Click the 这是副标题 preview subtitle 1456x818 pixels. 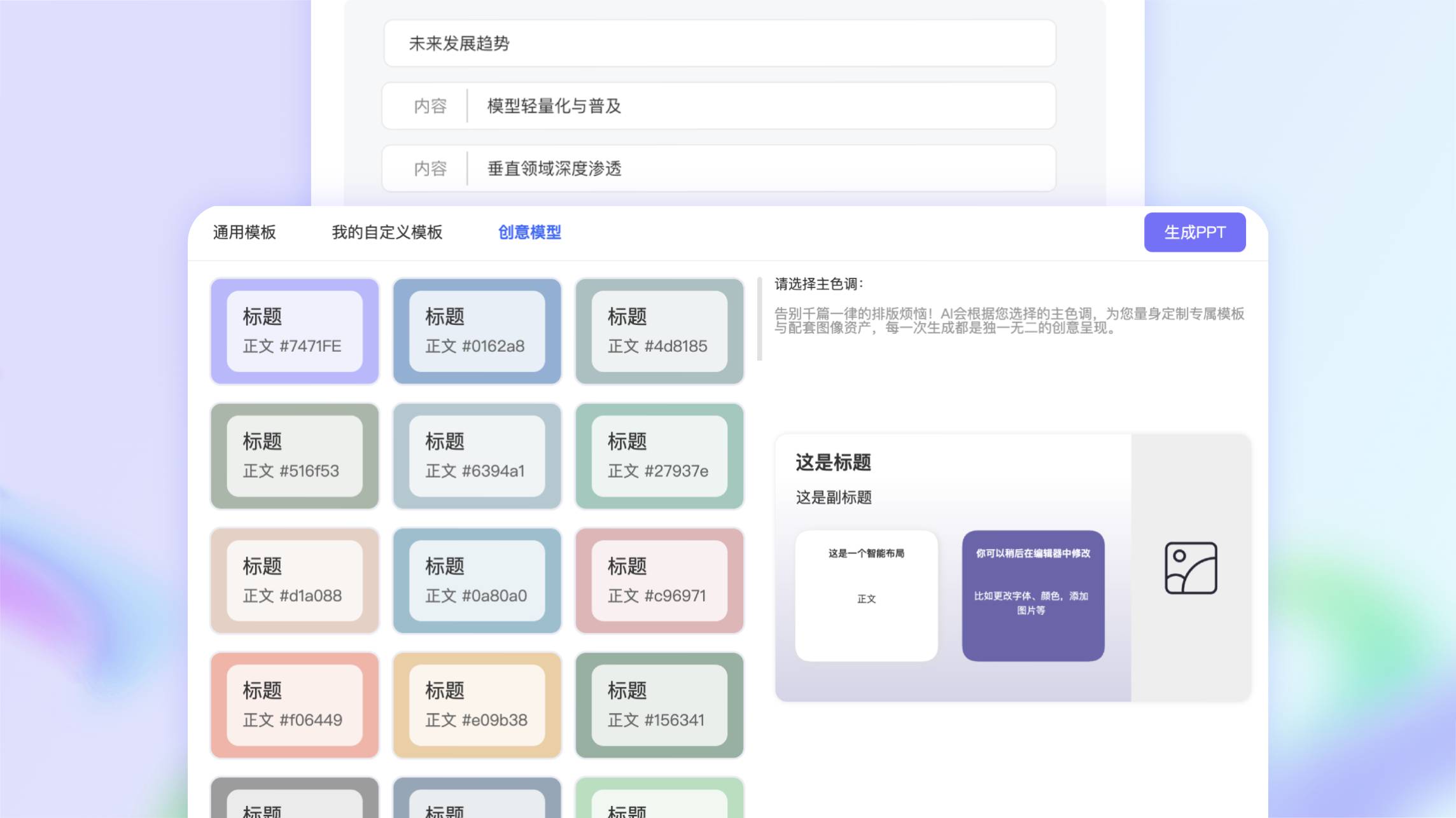834,497
